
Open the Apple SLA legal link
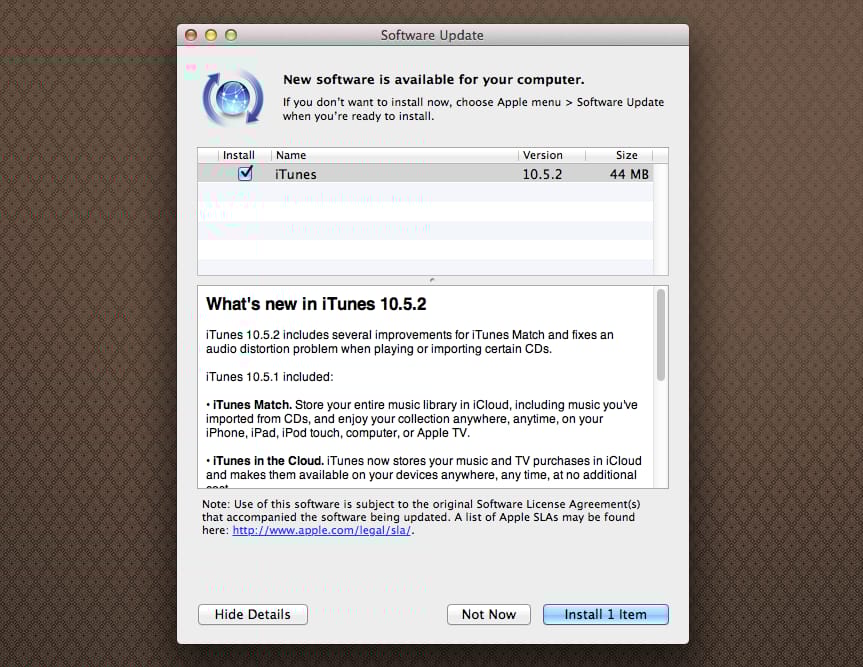click(321, 531)
